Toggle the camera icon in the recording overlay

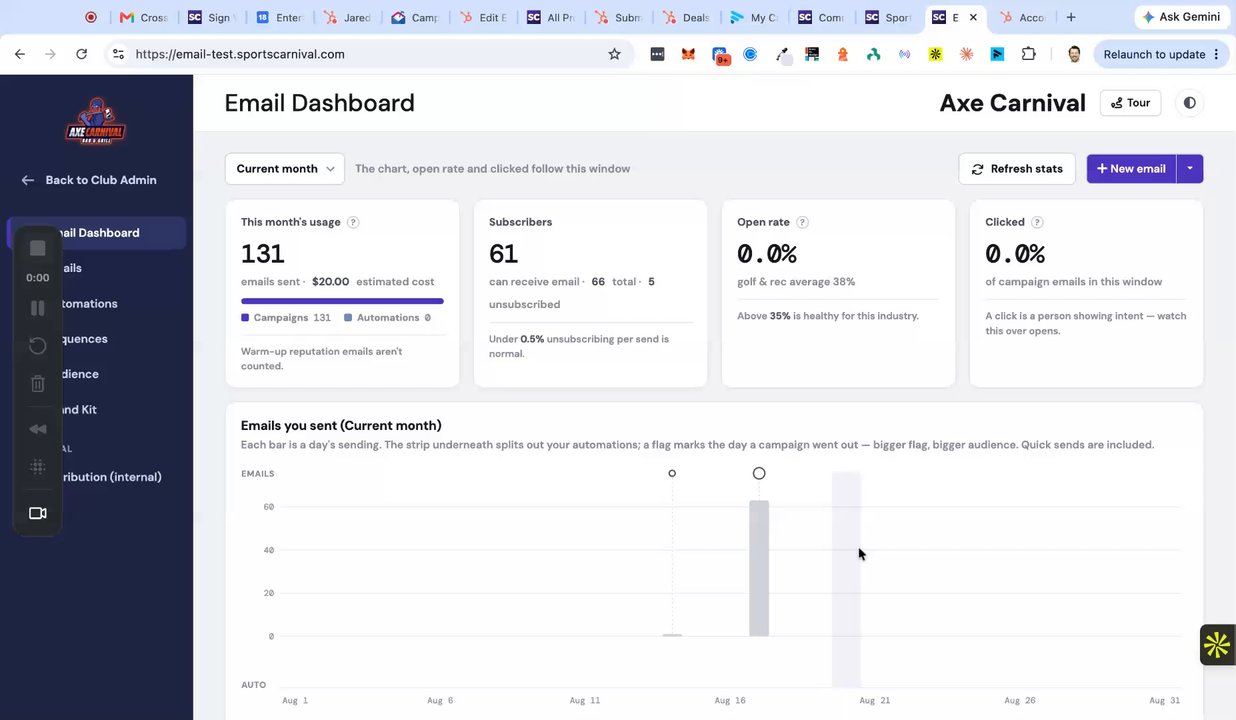click(38, 513)
